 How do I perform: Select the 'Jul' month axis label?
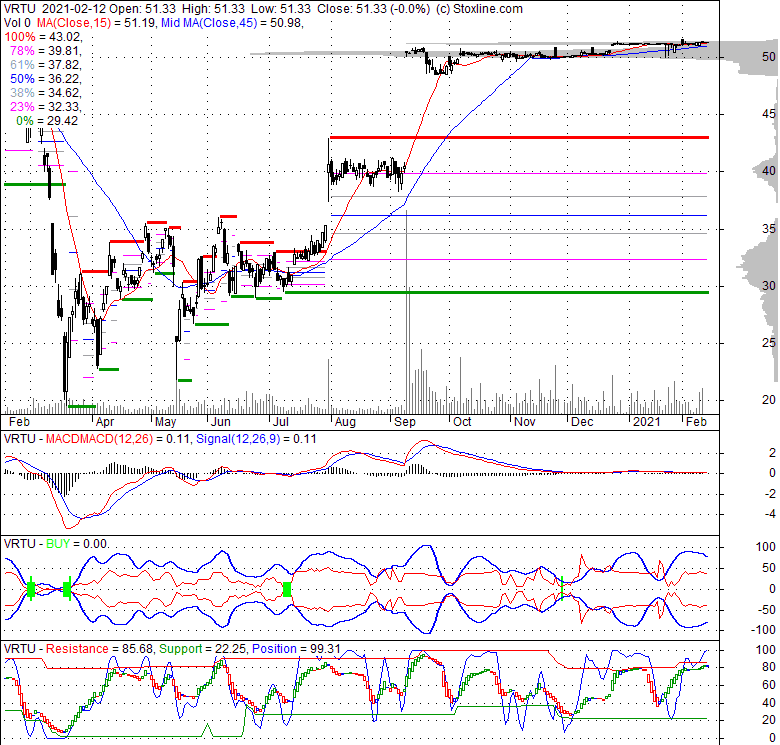click(281, 422)
